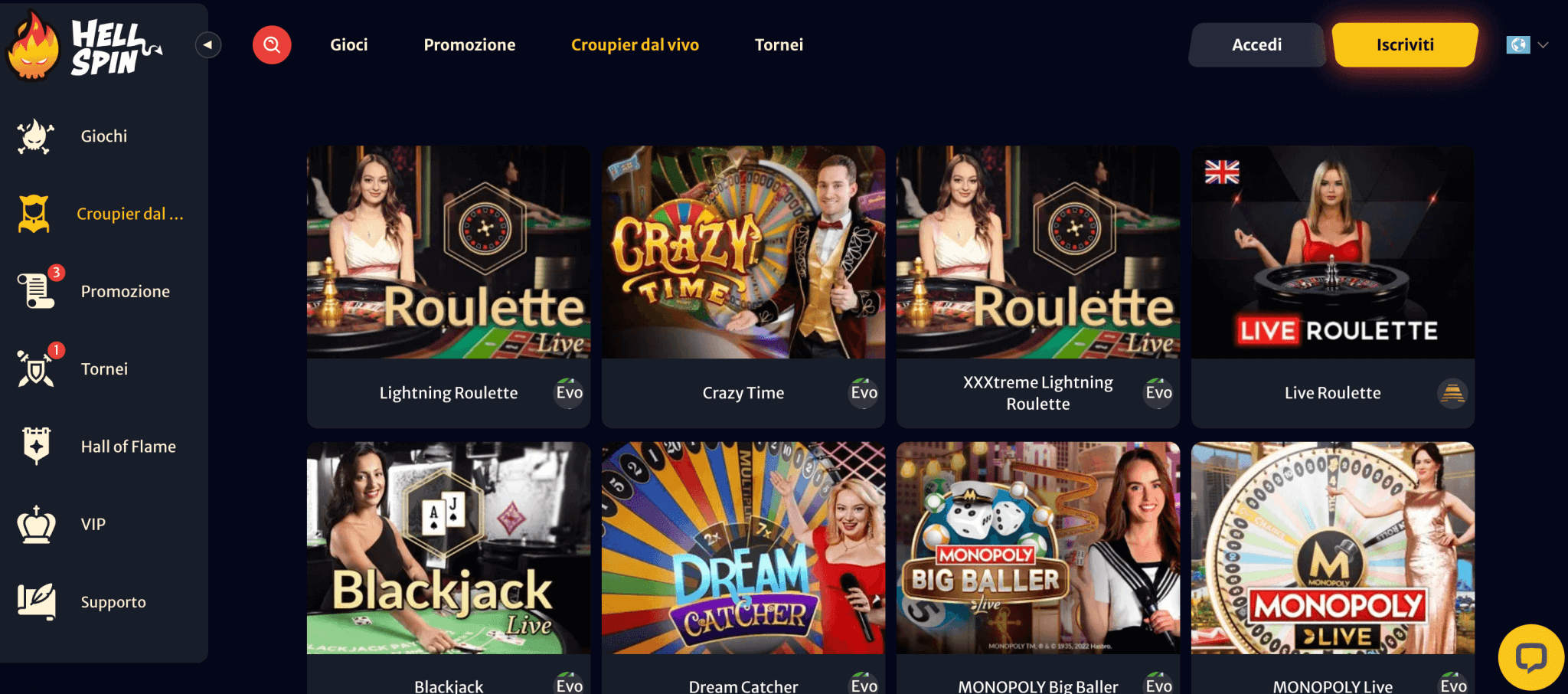This screenshot has height=694, width=1568.
Task: Click the yellow Iscriviti button
Action: point(1405,44)
